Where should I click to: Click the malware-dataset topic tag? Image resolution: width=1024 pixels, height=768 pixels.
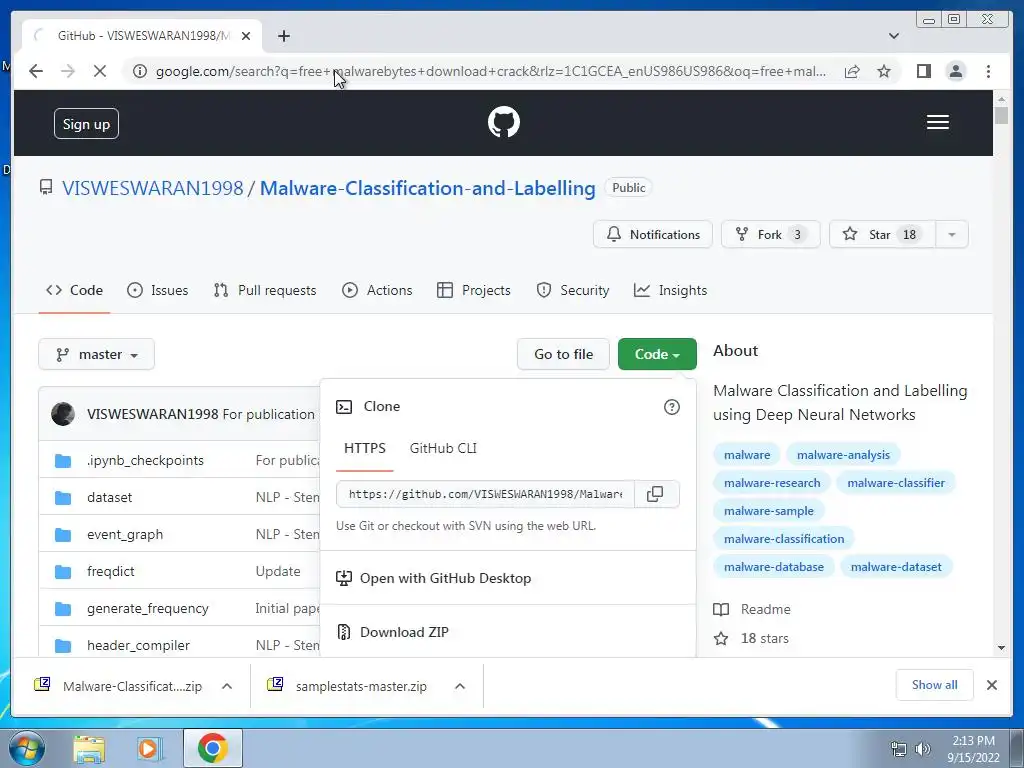pos(896,567)
